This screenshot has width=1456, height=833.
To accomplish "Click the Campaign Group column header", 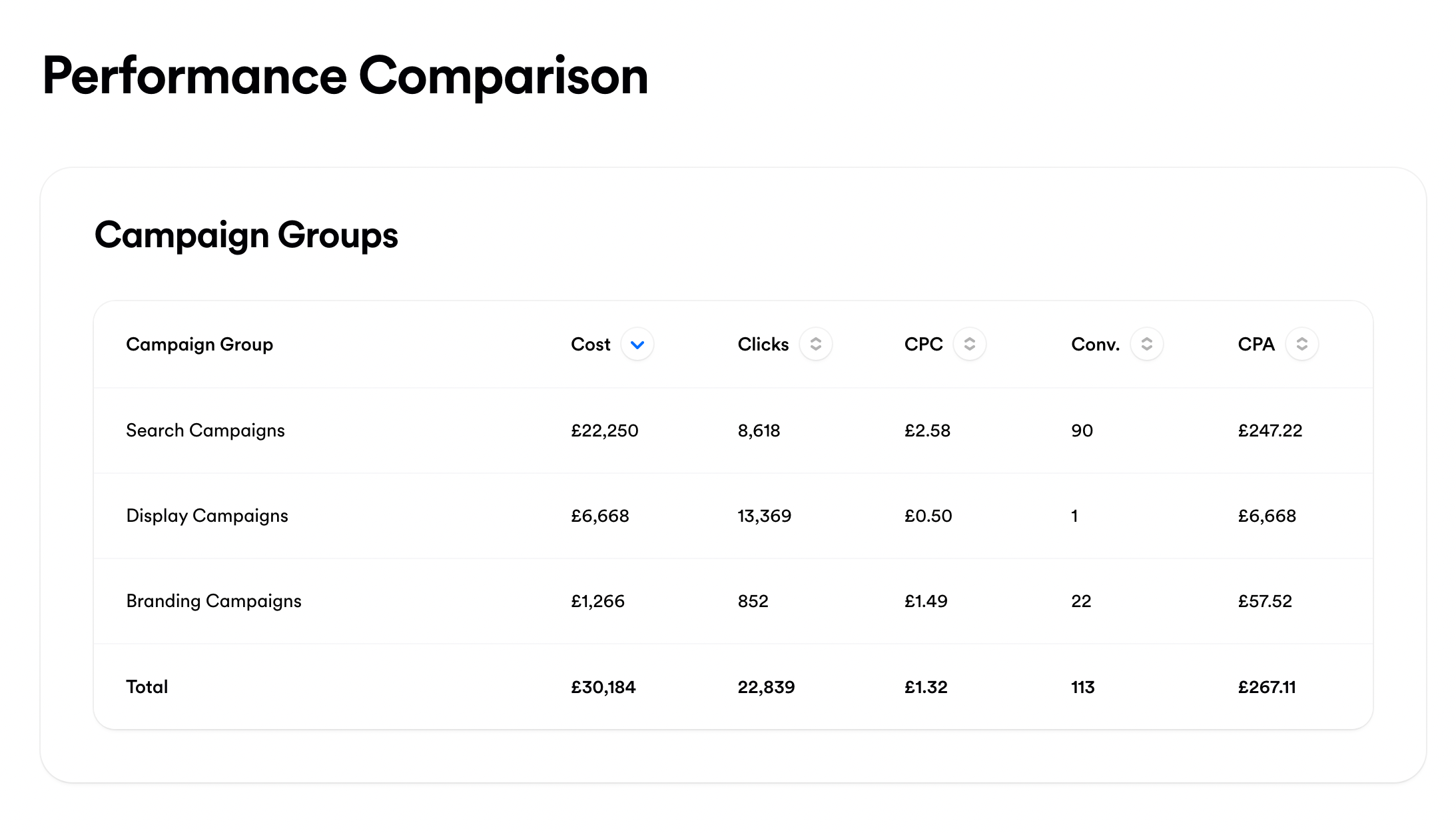I will 199,345.
